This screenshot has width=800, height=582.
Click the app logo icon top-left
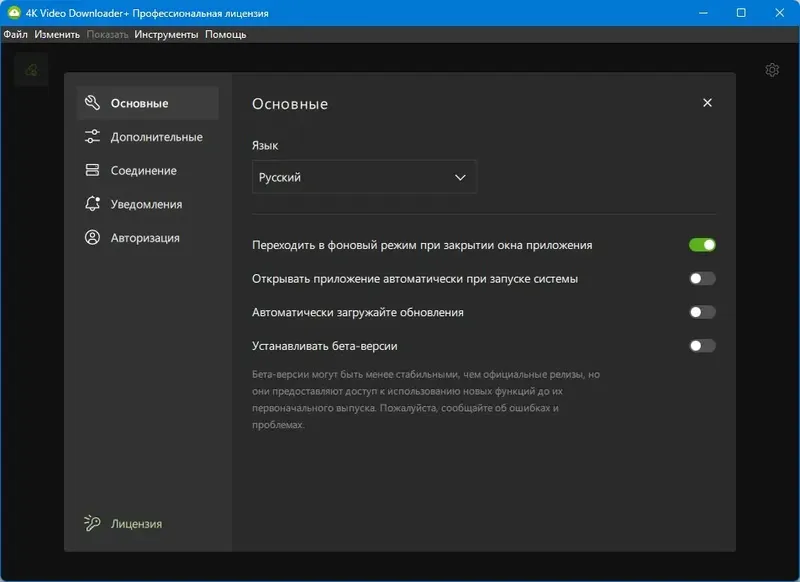click(30, 70)
